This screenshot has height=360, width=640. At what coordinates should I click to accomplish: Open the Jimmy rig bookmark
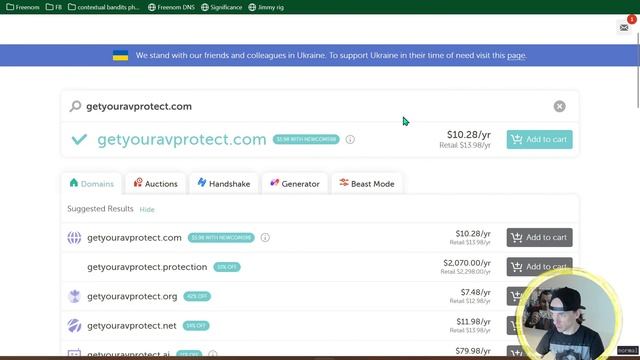266,7
